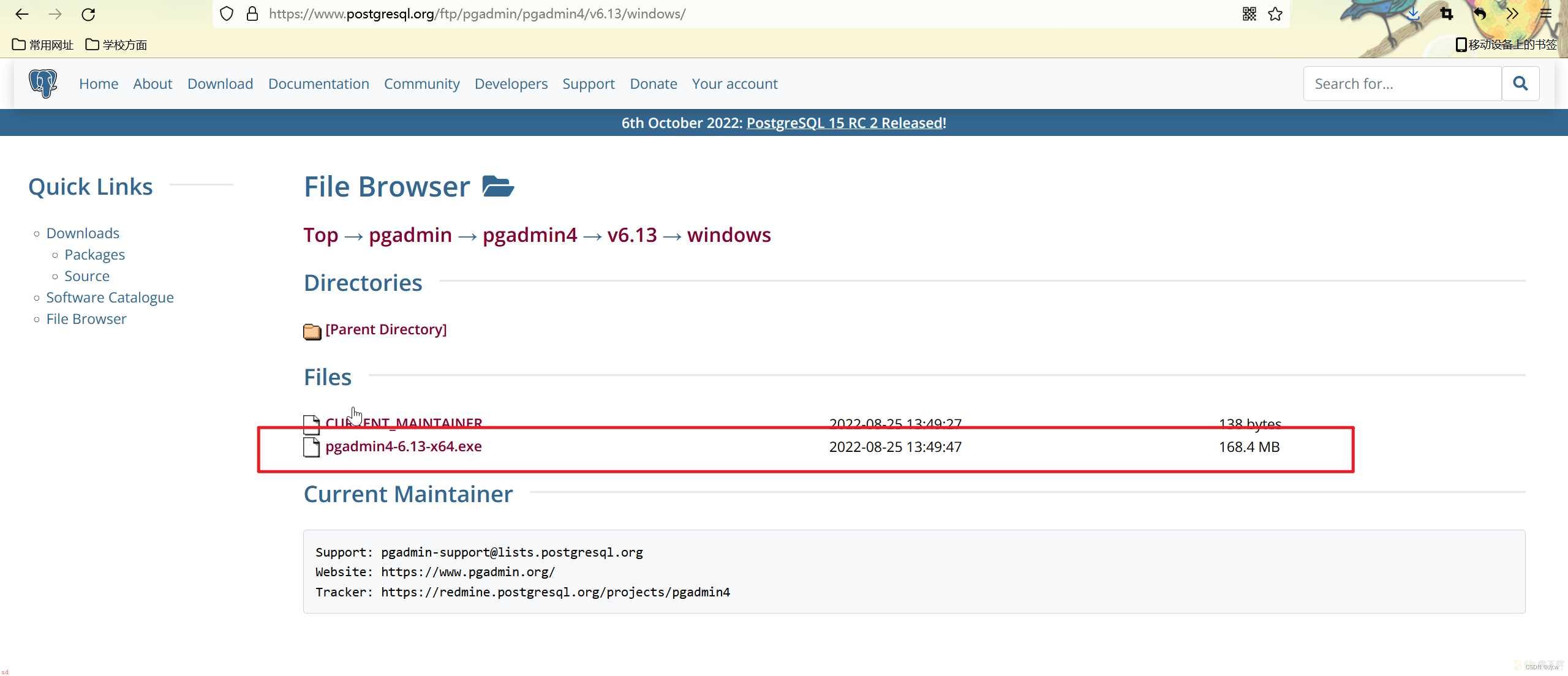The width and height of the screenshot is (1568, 676).
Task: Open the browser hamburger menu
Action: tap(1546, 14)
